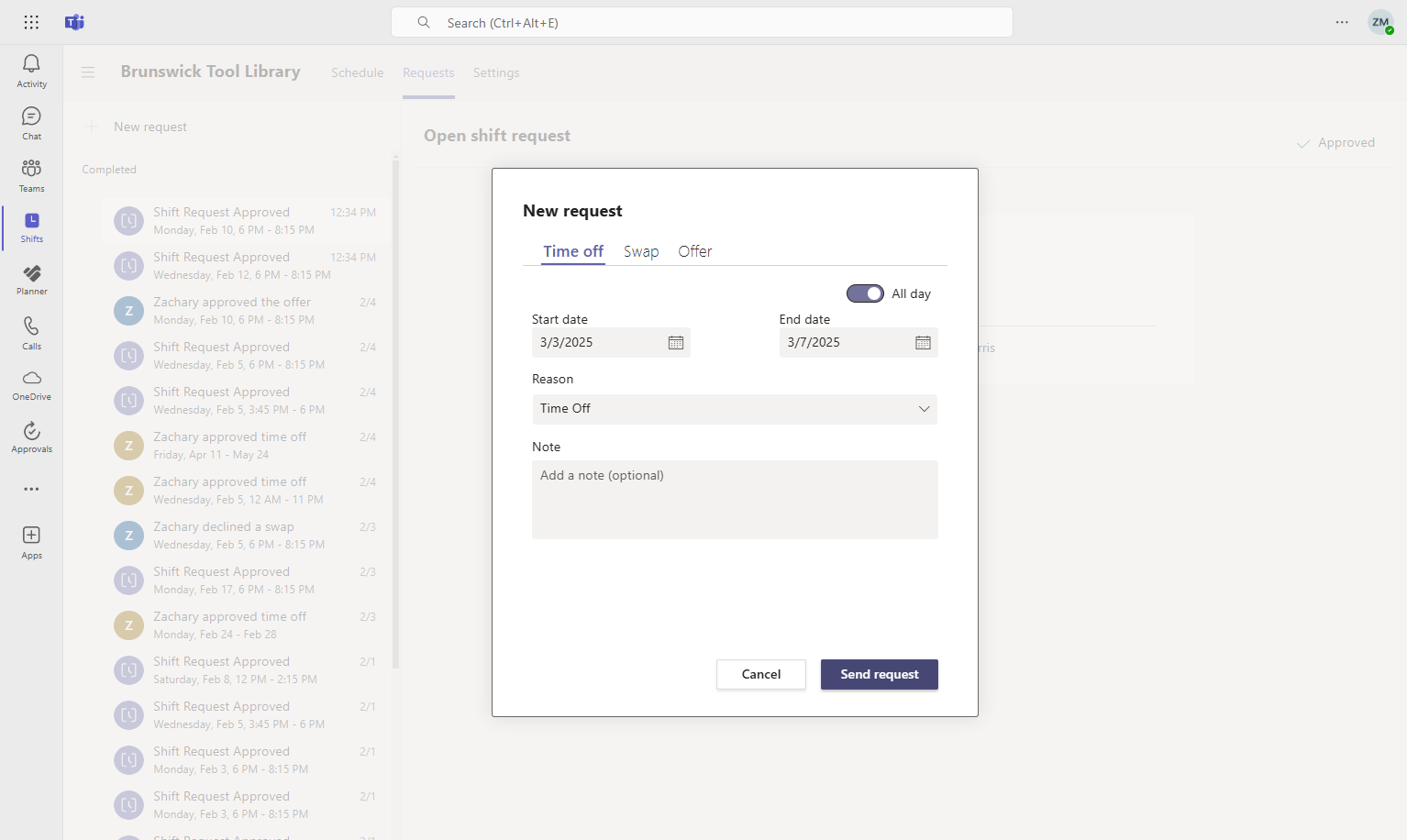Click the End date field 3/7/2025
Screen dimensions: 1407x840
pos(859,342)
